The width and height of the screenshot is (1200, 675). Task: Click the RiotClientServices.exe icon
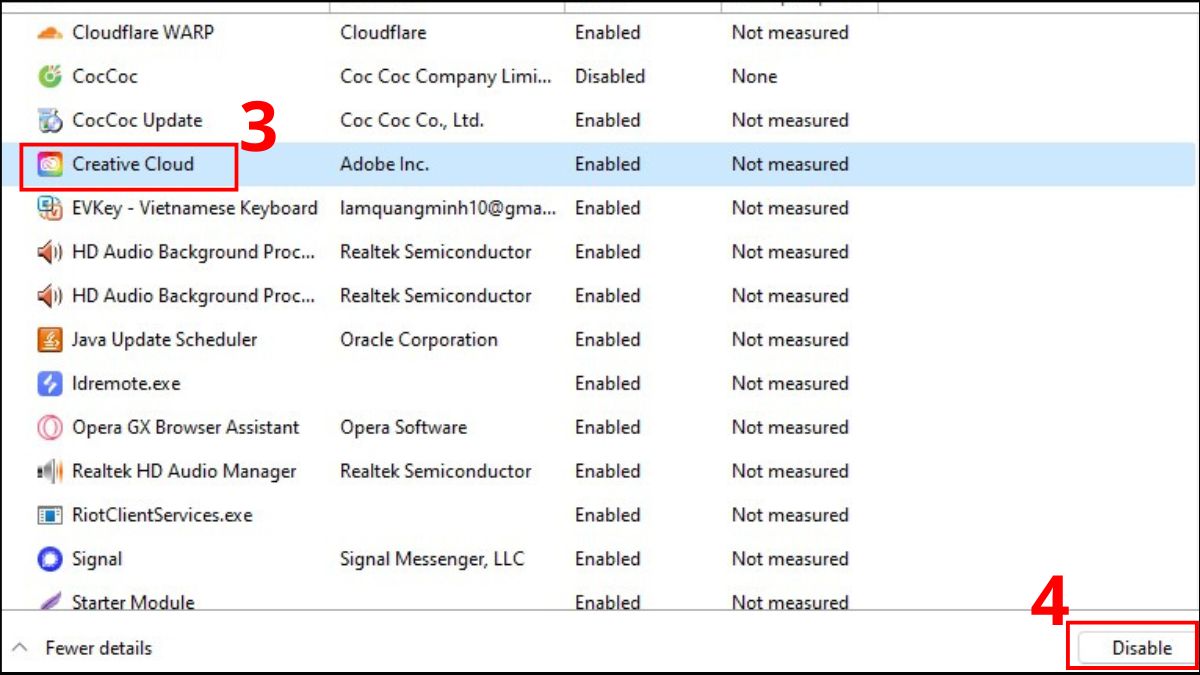coord(49,516)
